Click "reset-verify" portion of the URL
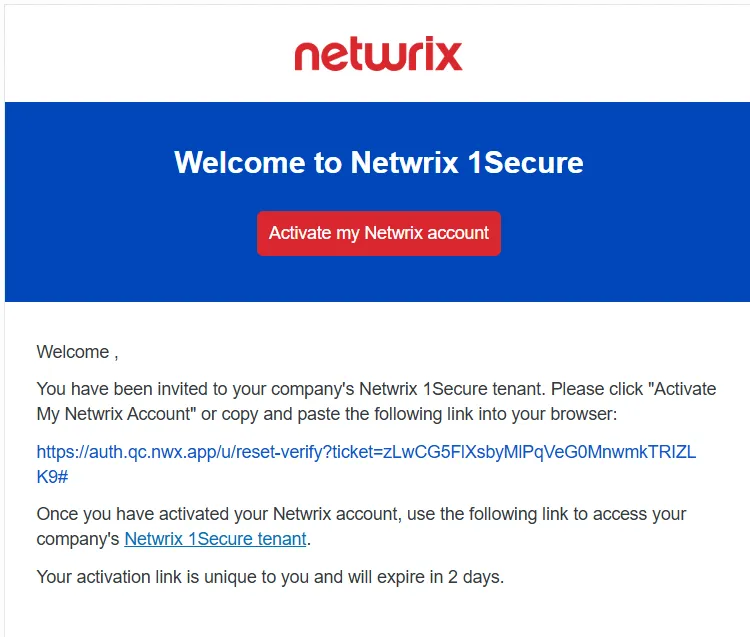The height and width of the screenshot is (637, 750). click(x=275, y=452)
